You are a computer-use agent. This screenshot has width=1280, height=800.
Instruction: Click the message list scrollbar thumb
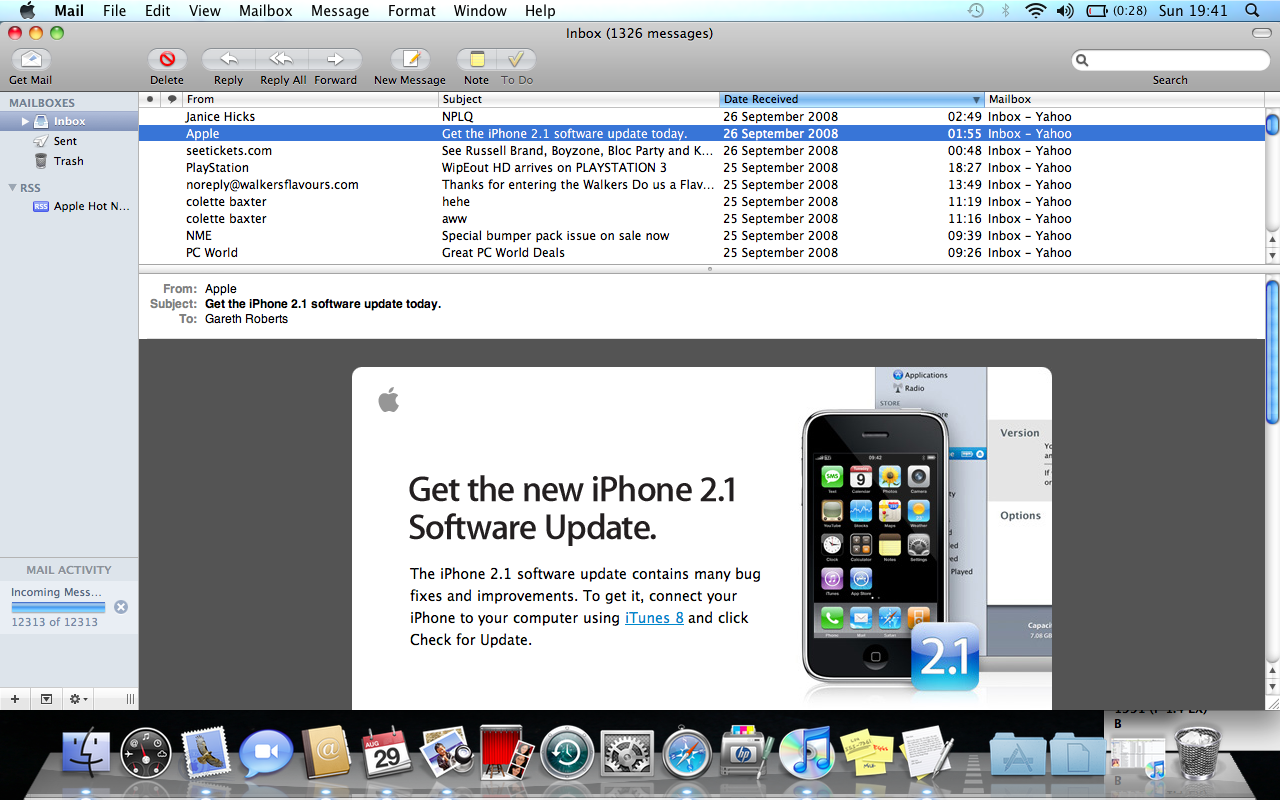pyautogui.click(x=1272, y=124)
